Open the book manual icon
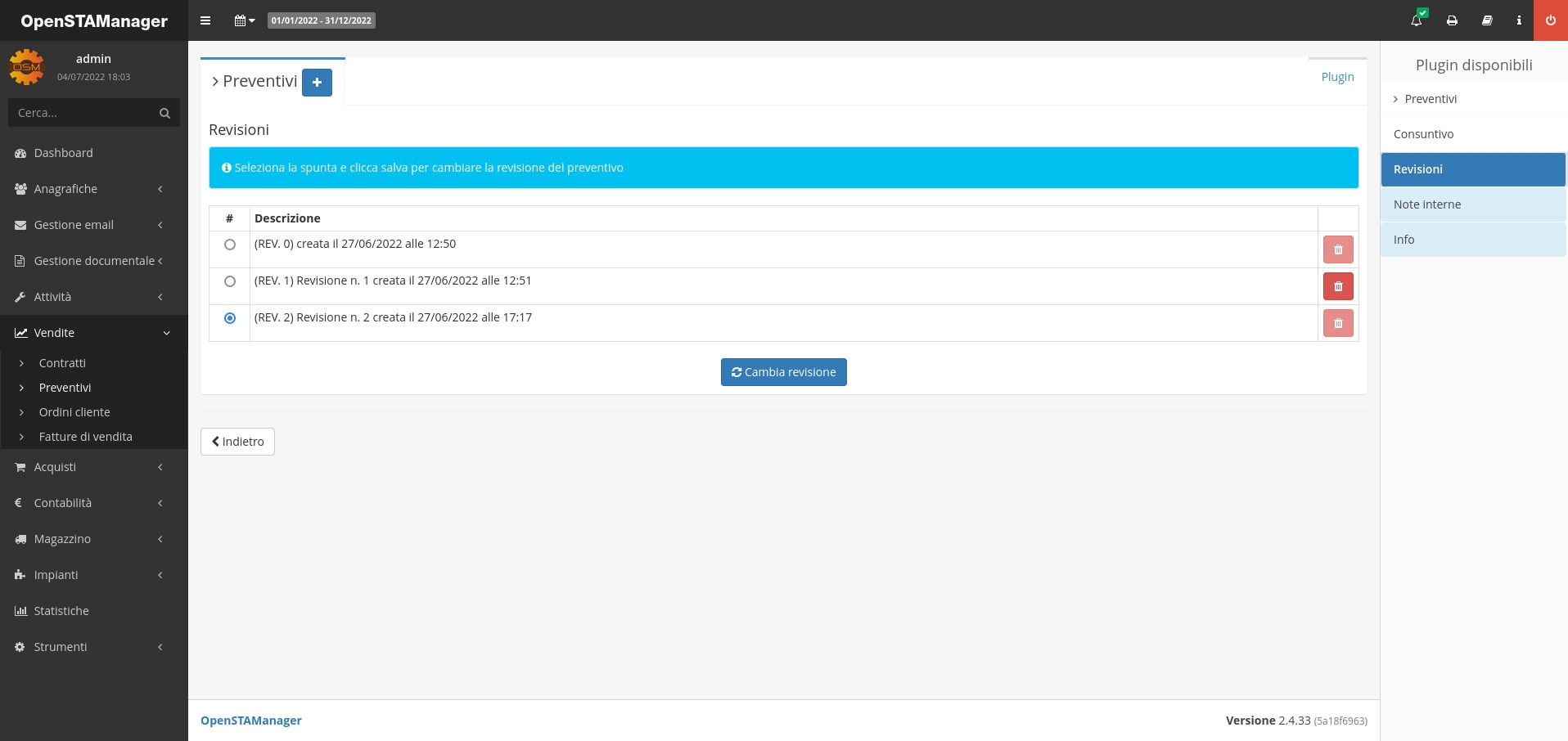Screen dimensions: 1568x741 [x=1487, y=20]
